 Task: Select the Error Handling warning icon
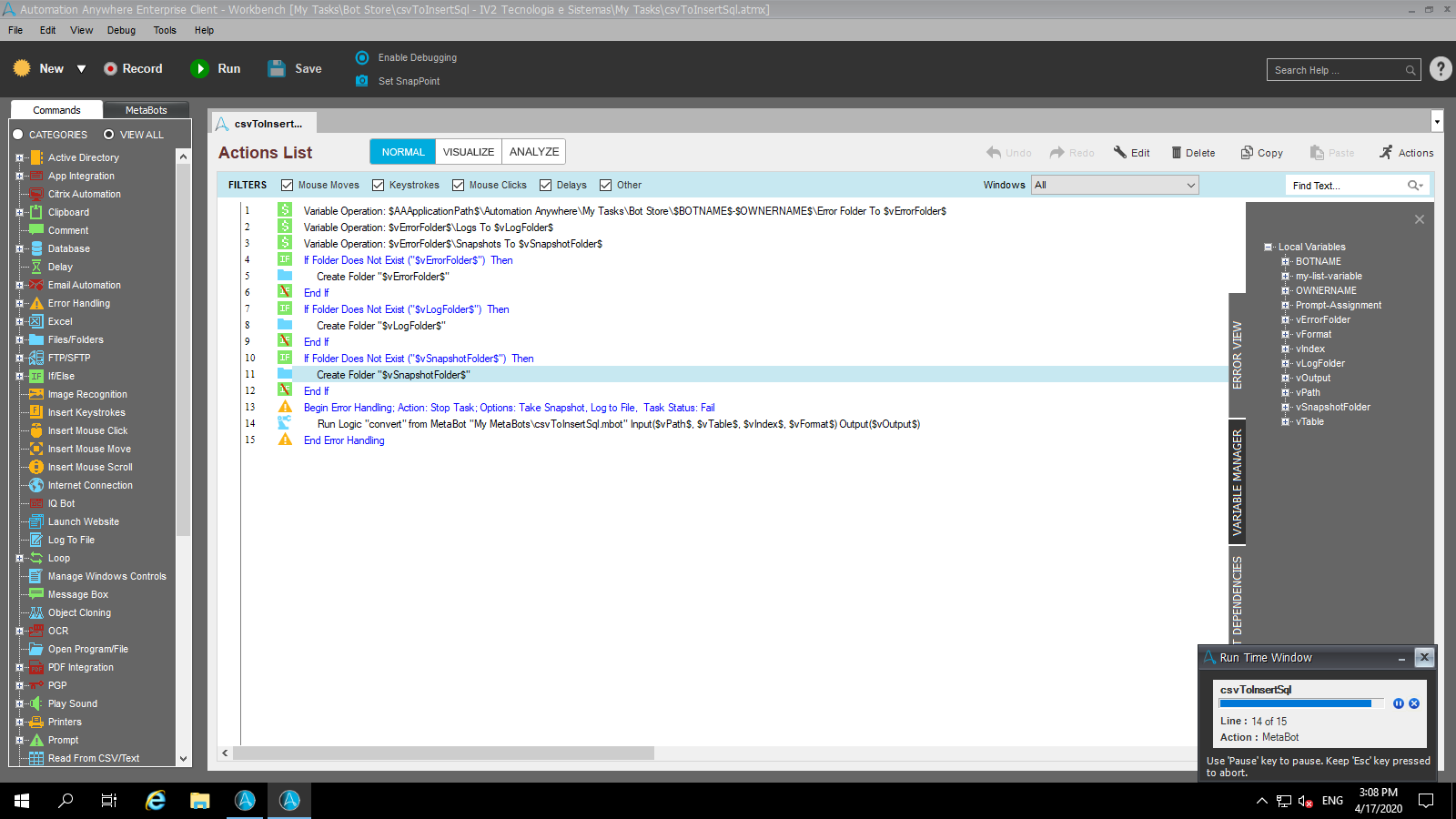click(36, 303)
